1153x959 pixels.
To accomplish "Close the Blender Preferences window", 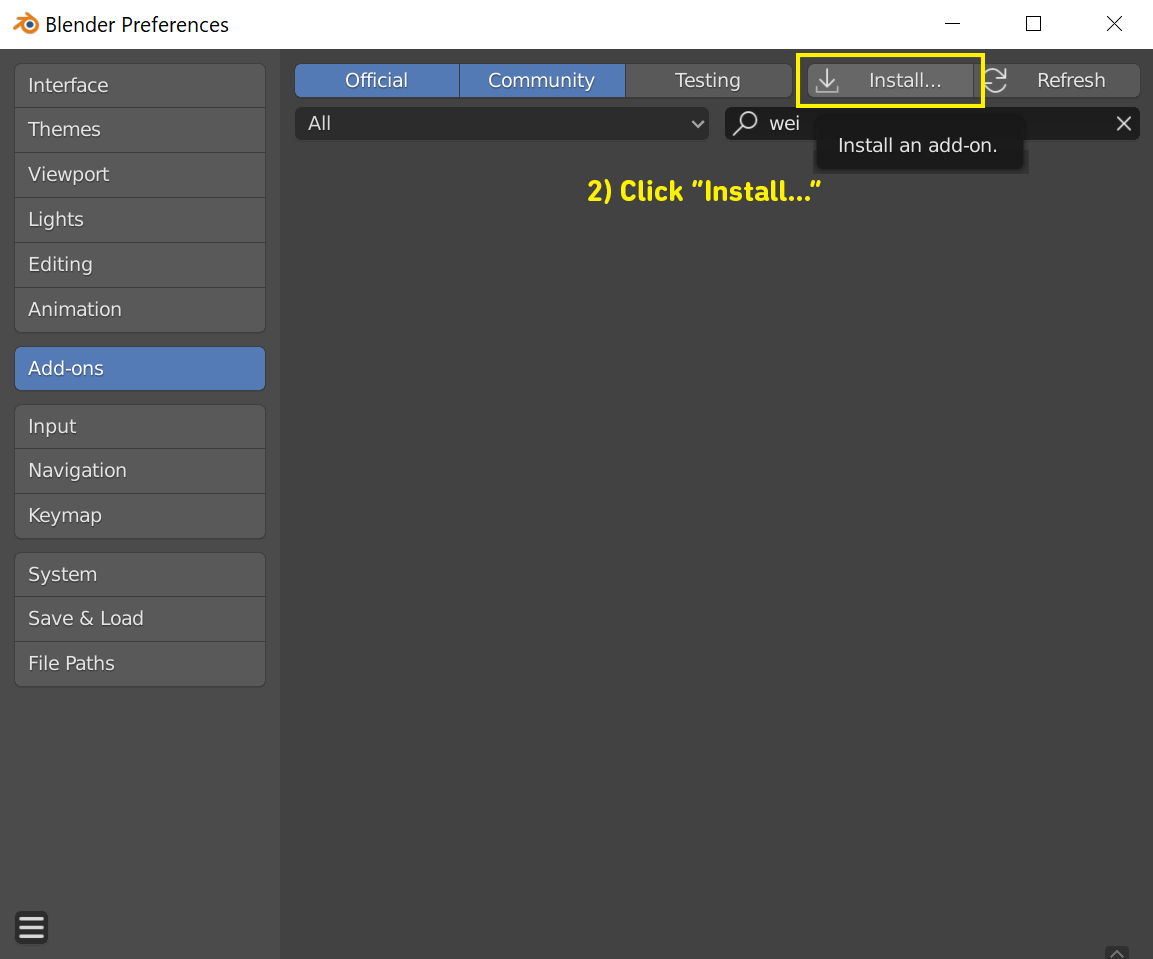I will point(1114,24).
